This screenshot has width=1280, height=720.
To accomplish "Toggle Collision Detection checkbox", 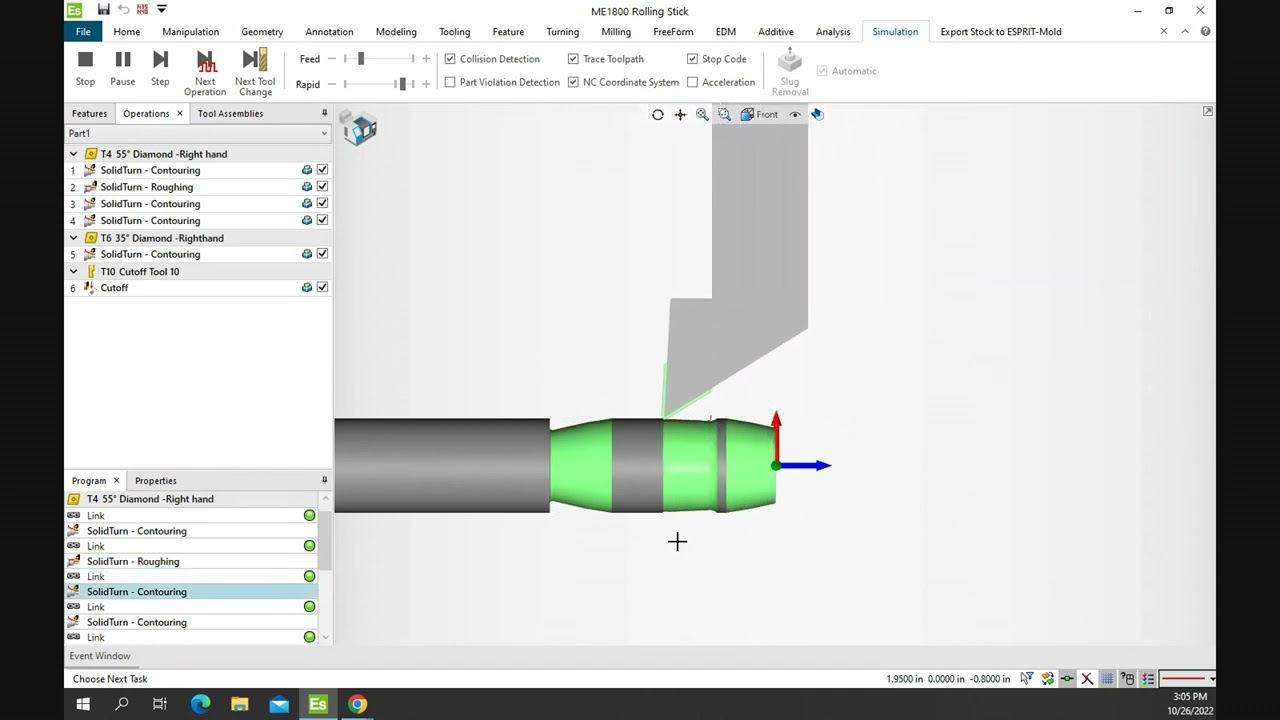I will click(x=450, y=59).
